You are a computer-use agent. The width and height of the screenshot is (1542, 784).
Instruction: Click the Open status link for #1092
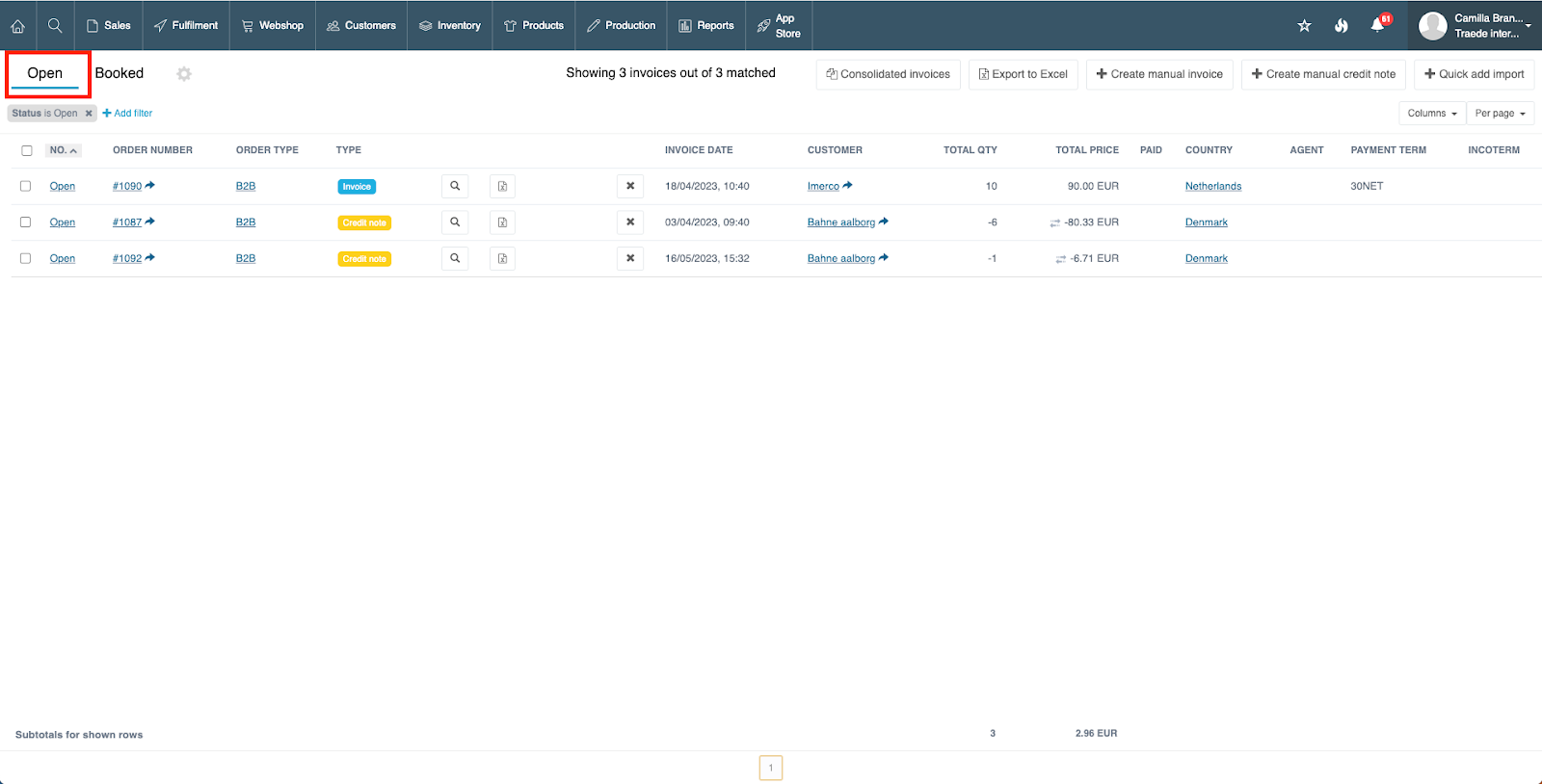click(63, 259)
